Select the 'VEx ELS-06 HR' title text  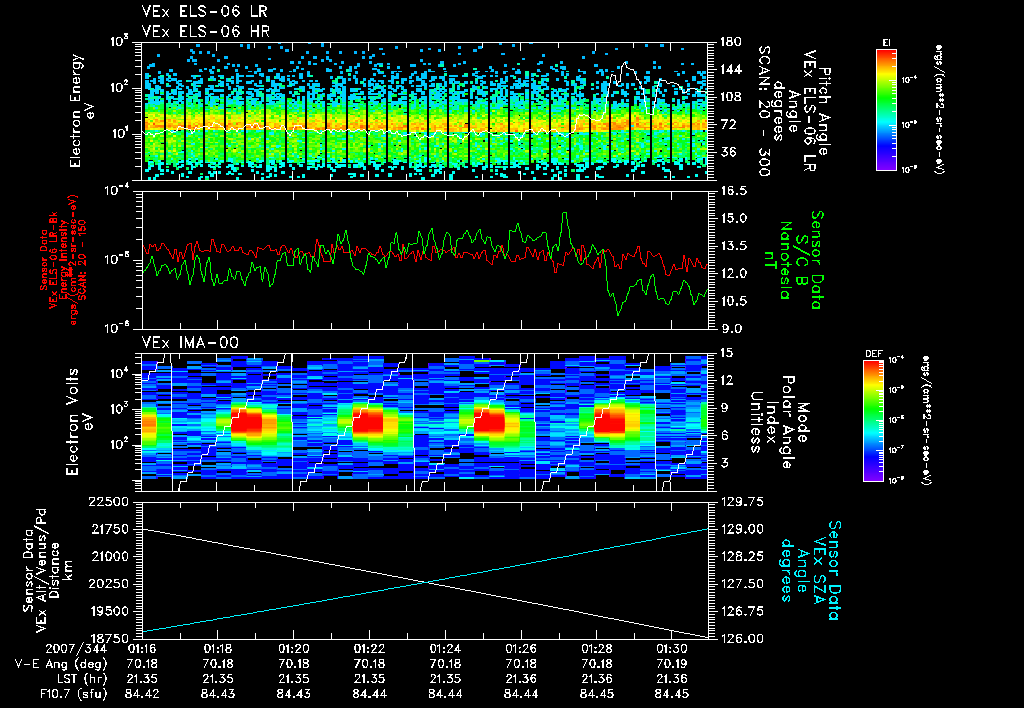coord(206,31)
